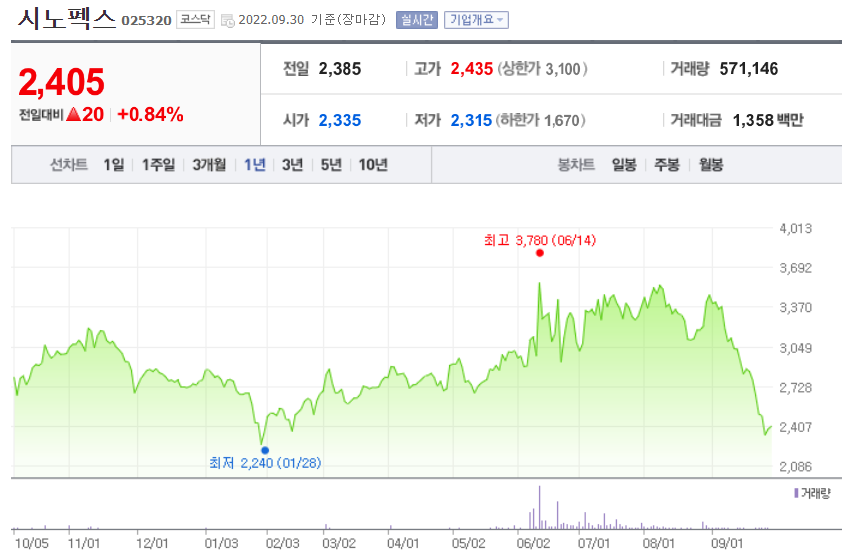This screenshot has width=842, height=559.
Task: Click the 2,086 price axis label
Action: coord(795,467)
